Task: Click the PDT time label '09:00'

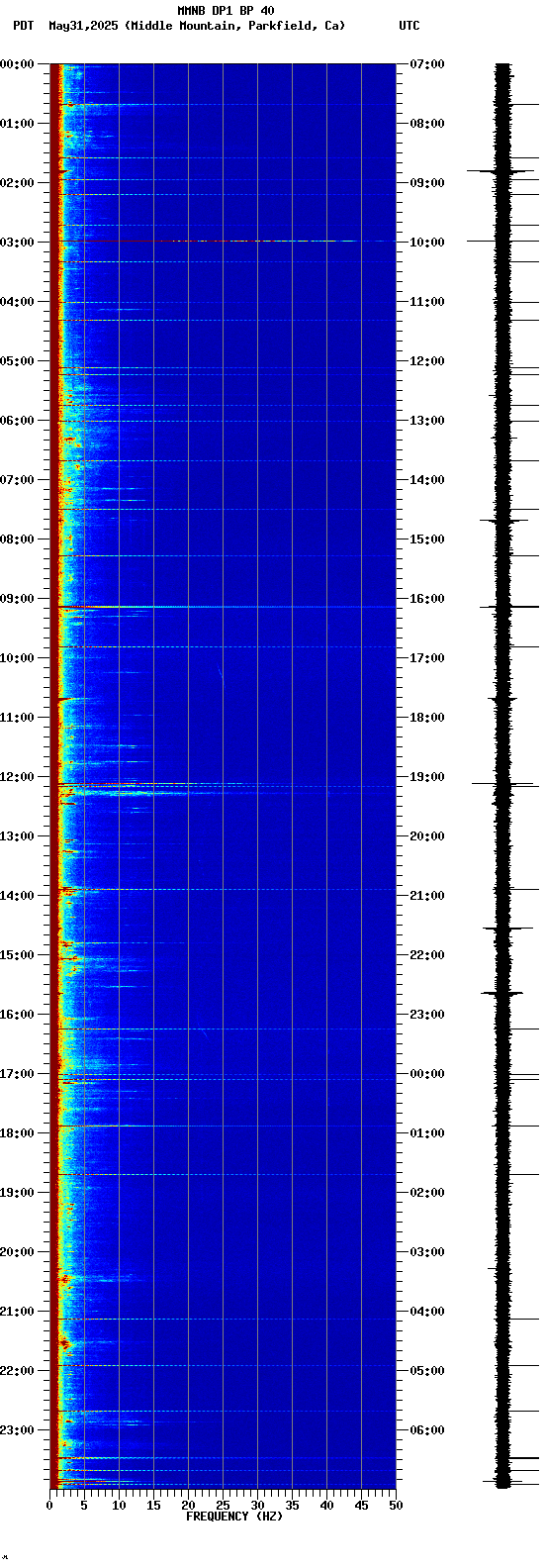Action: [x=17, y=599]
